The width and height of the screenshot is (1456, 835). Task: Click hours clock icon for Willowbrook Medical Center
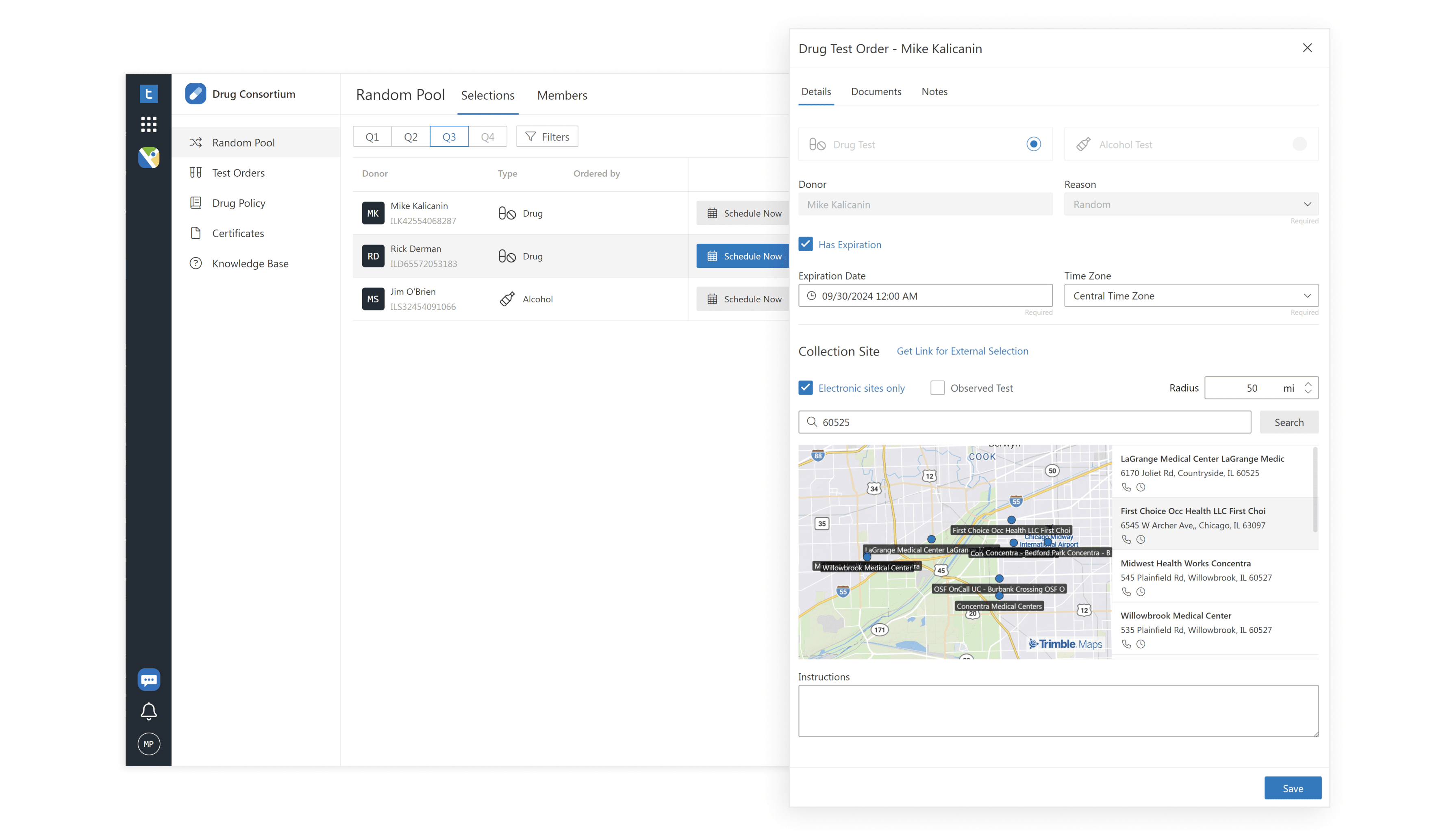[x=1141, y=644]
